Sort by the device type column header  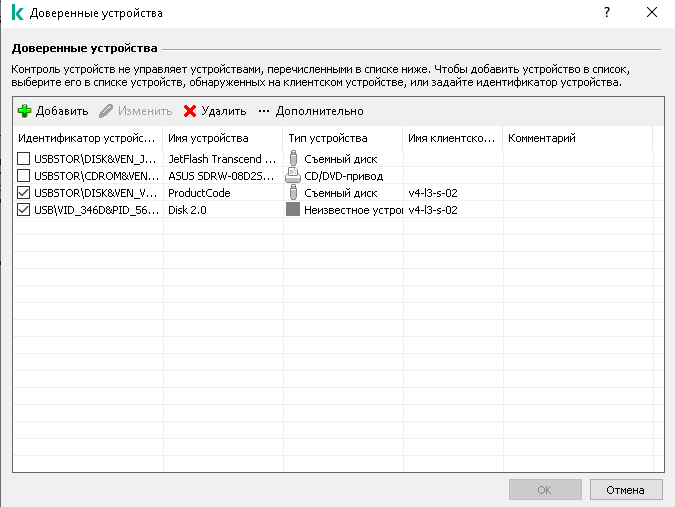click(328, 138)
